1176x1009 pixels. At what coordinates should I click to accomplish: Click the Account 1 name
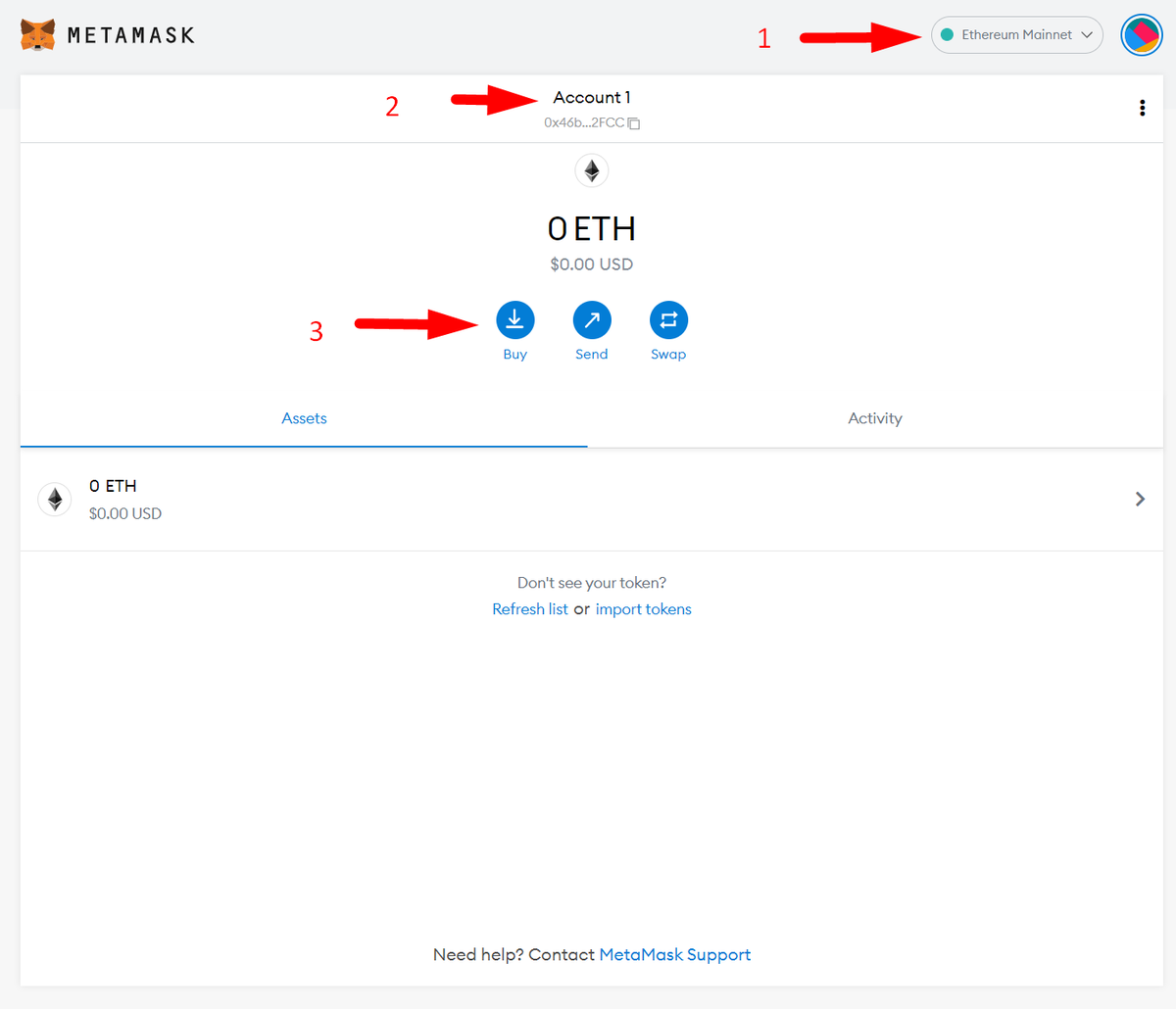[x=592, y=97]
